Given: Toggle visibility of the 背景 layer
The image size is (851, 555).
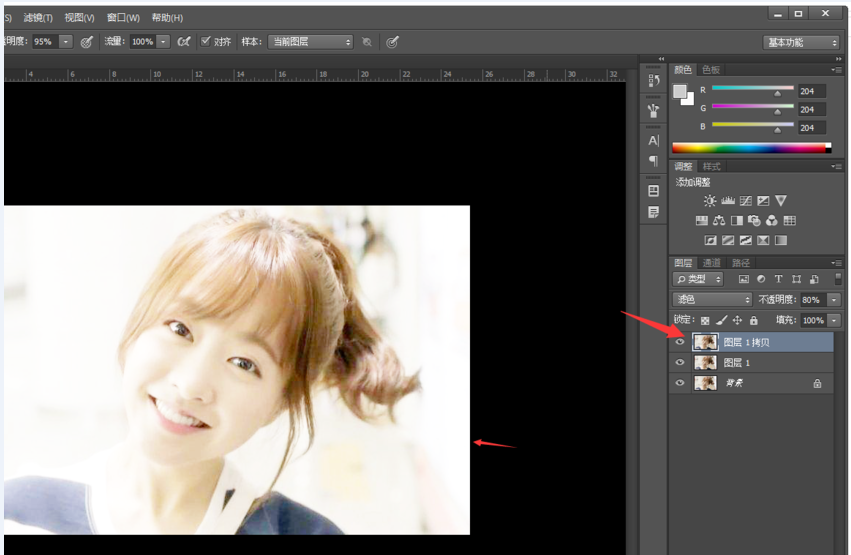Looking at the screenshot, I should pyautogui.click(x=680, y=383).
